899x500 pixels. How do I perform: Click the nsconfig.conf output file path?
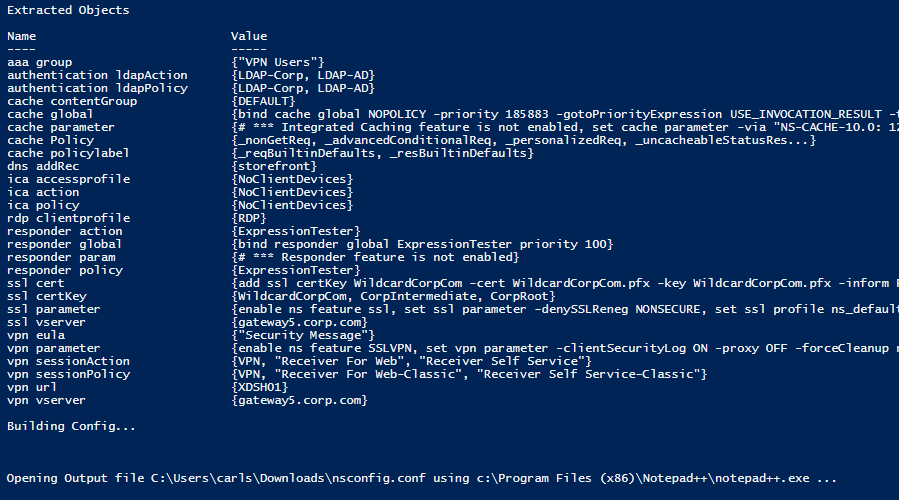288,478
